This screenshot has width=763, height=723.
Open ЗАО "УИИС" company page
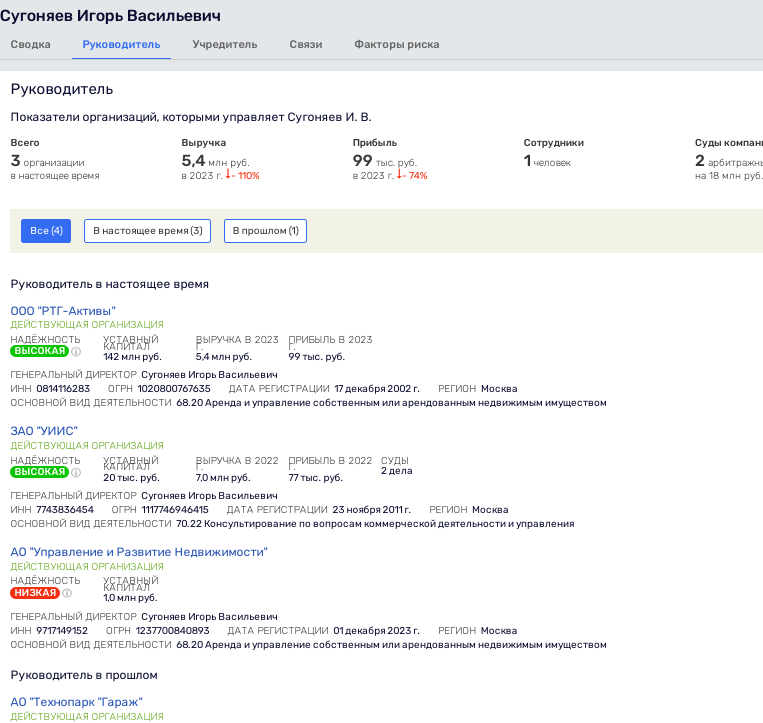tap(44, 431)
